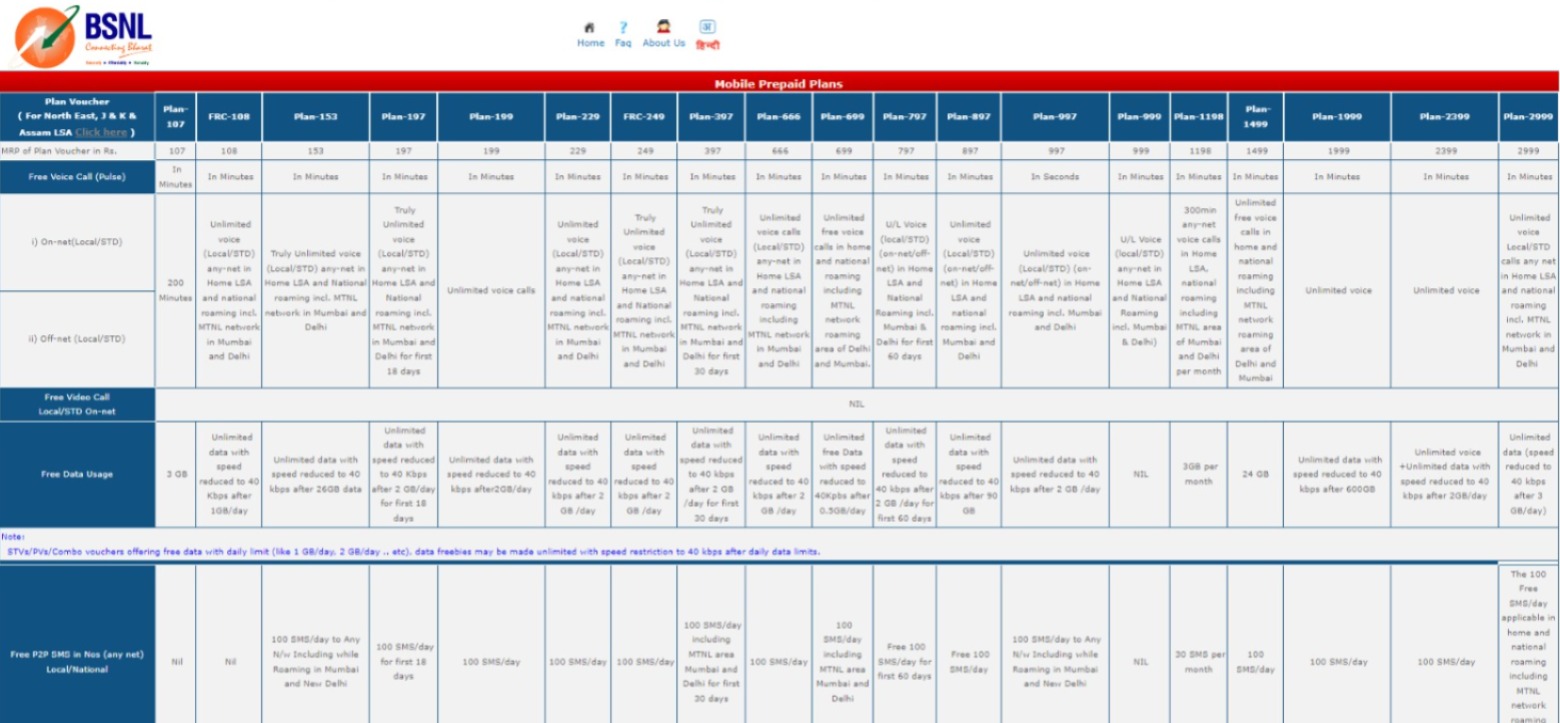Select the Plan-2399 column header
The height and width of the screenshot is (723, 1560).
(1444, 117)
